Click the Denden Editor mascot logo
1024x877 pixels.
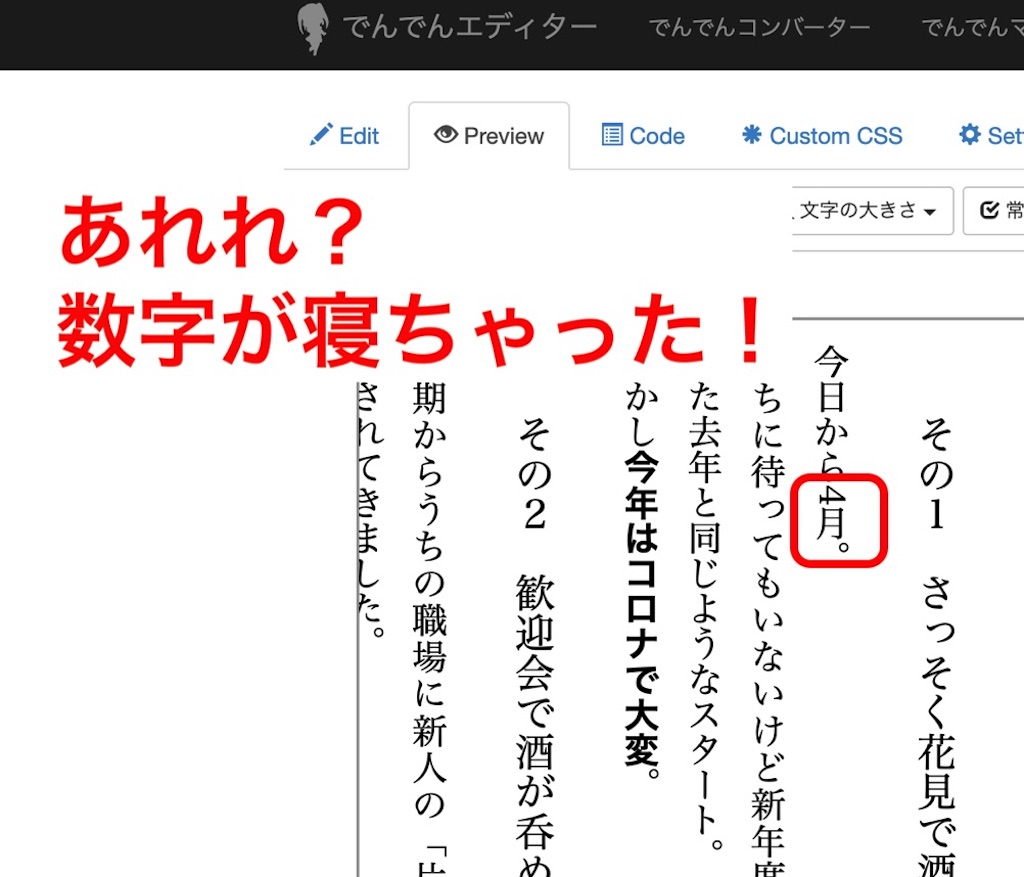(x=313, y=29)
